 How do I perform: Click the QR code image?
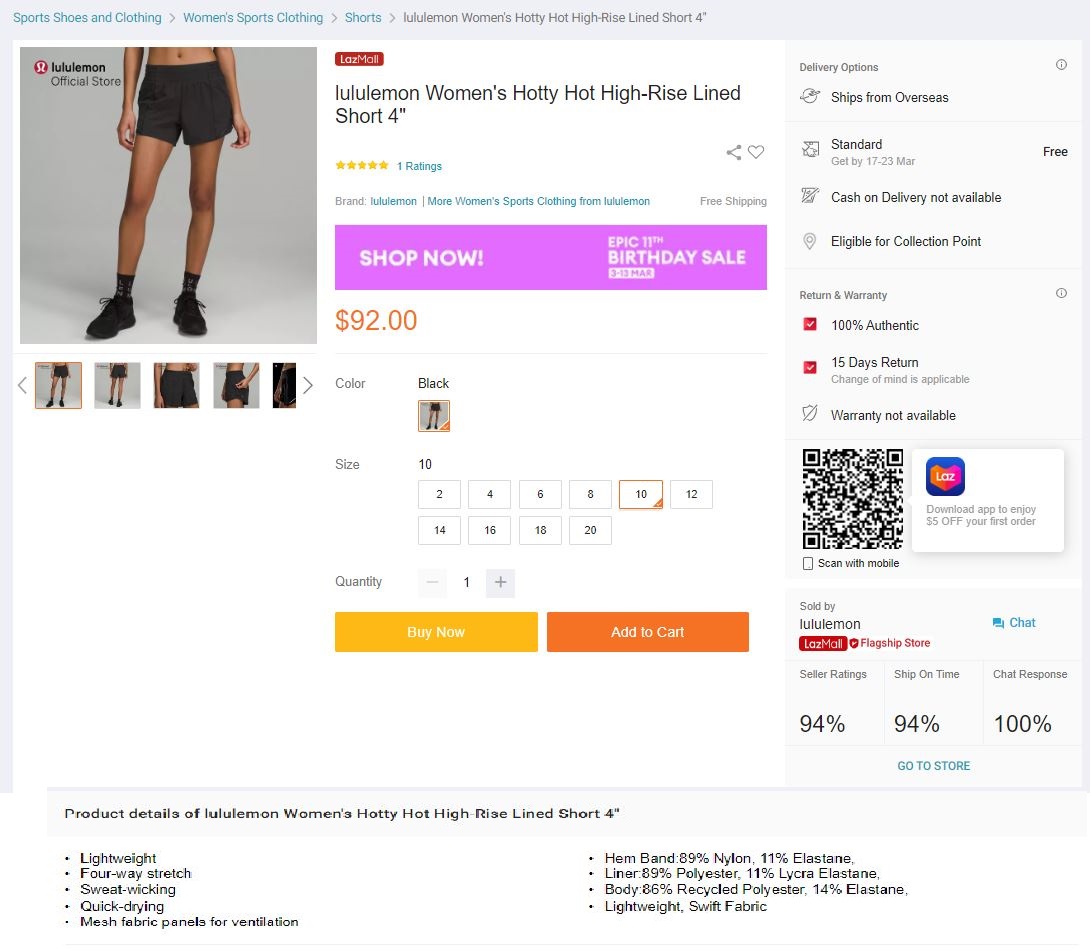(852, 499)
